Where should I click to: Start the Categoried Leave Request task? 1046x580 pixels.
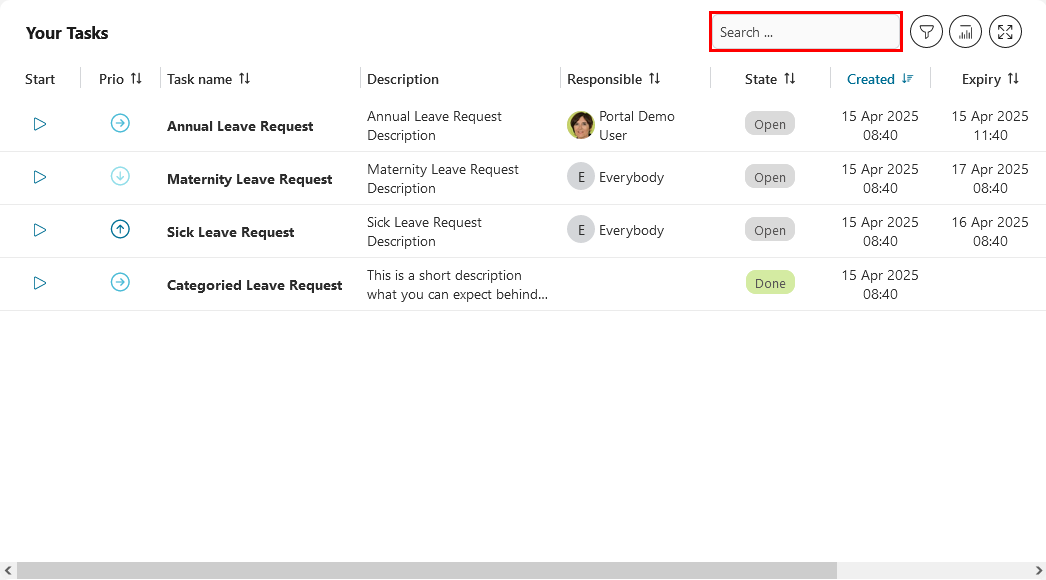click(39, 283)
